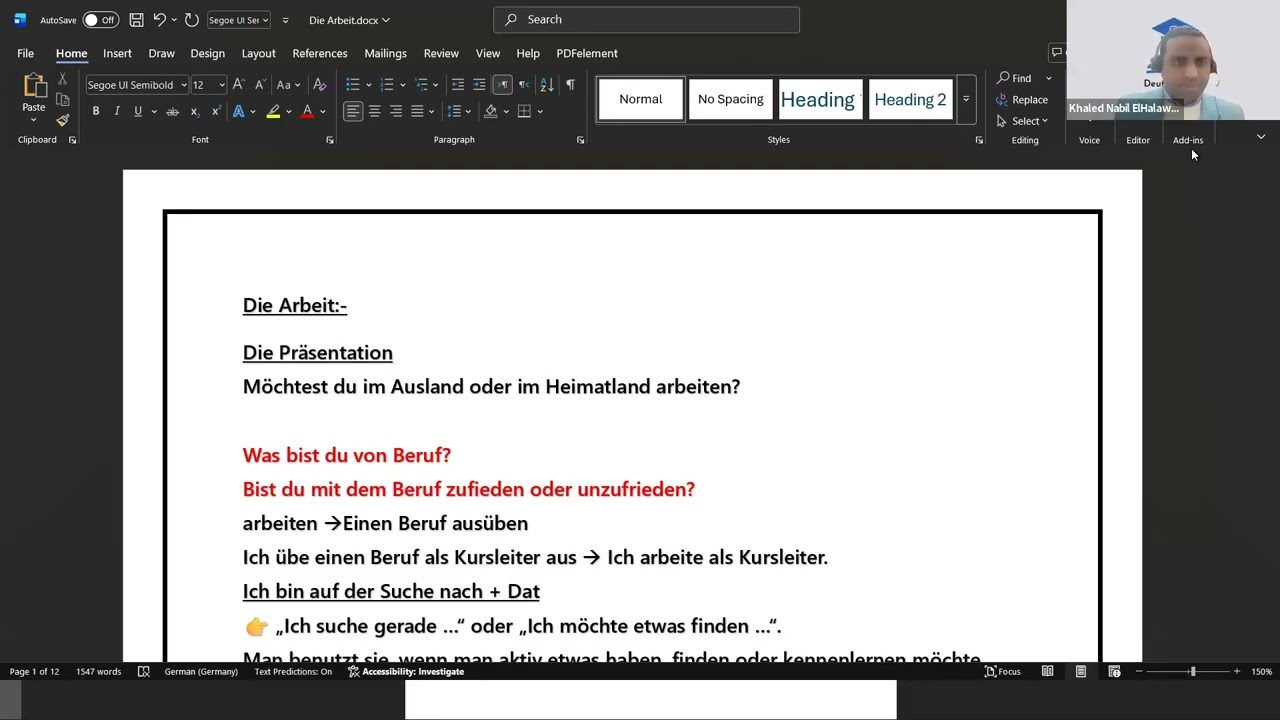Toggle Bold formatting
1280x720 pixels.
point(96,111)
